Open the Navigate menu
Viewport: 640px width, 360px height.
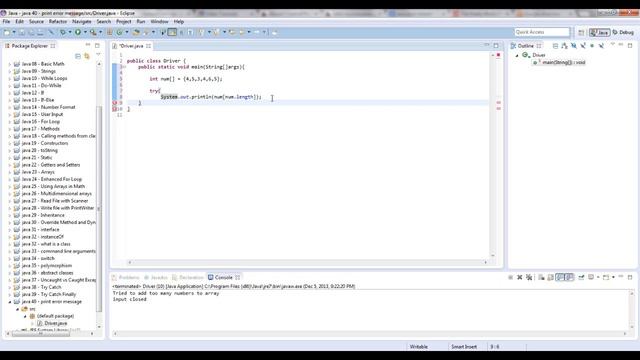(82, 22)
